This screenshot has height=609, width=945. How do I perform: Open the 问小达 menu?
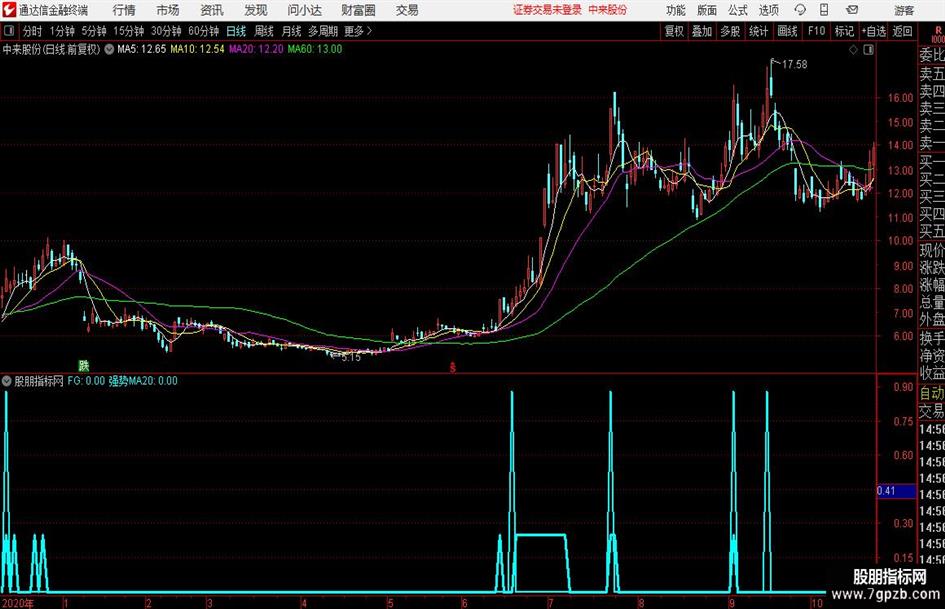[x=304, y=10]
